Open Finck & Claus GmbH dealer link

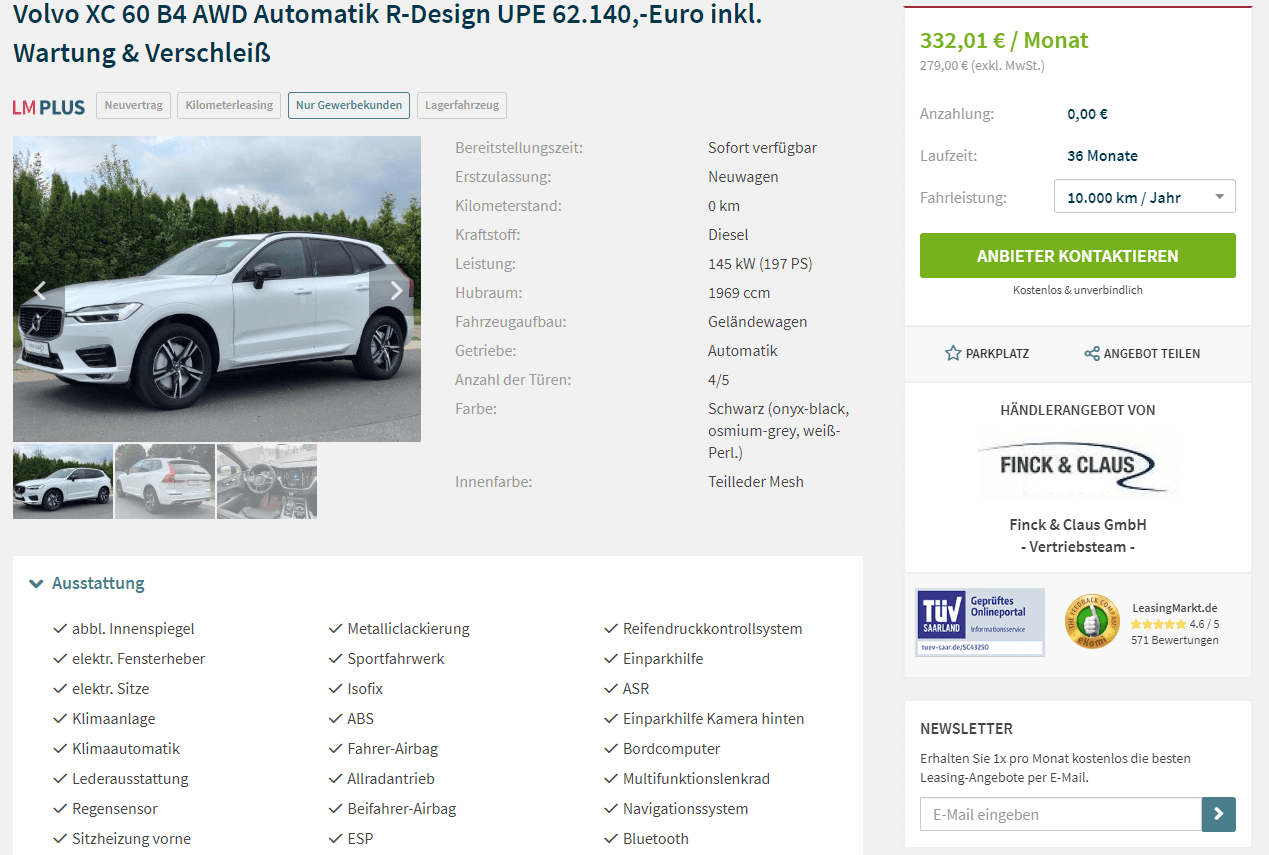1077,525
